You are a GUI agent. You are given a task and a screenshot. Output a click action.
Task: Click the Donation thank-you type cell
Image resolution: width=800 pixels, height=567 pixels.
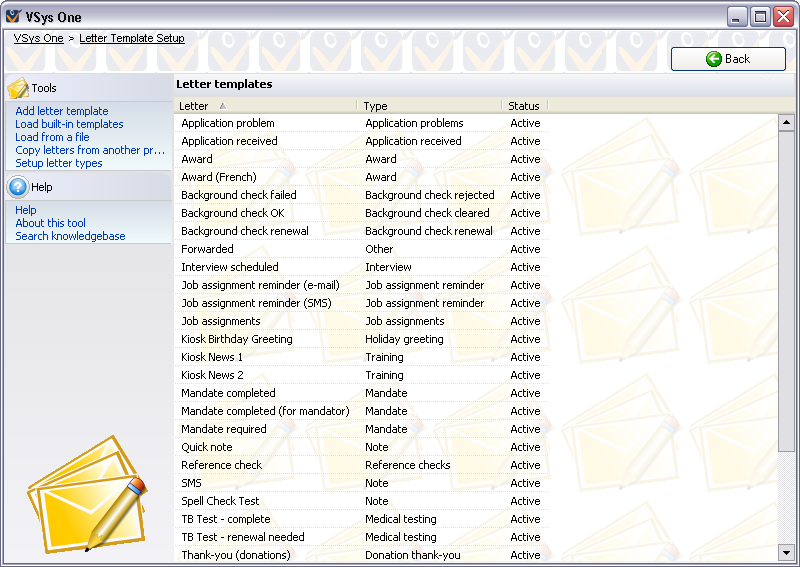[x=413, y=555]
